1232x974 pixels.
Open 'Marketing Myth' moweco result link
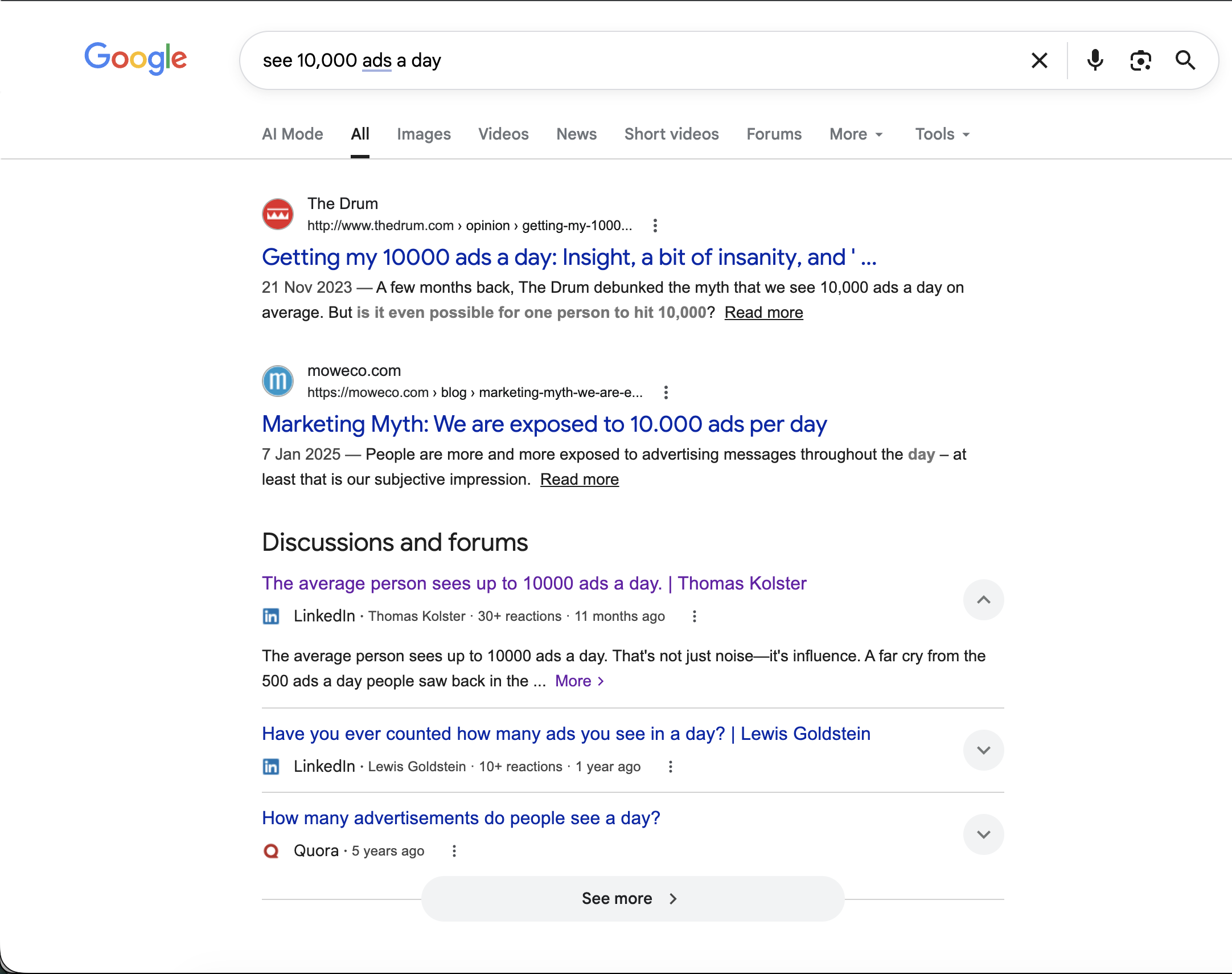[x=544, y=424]
